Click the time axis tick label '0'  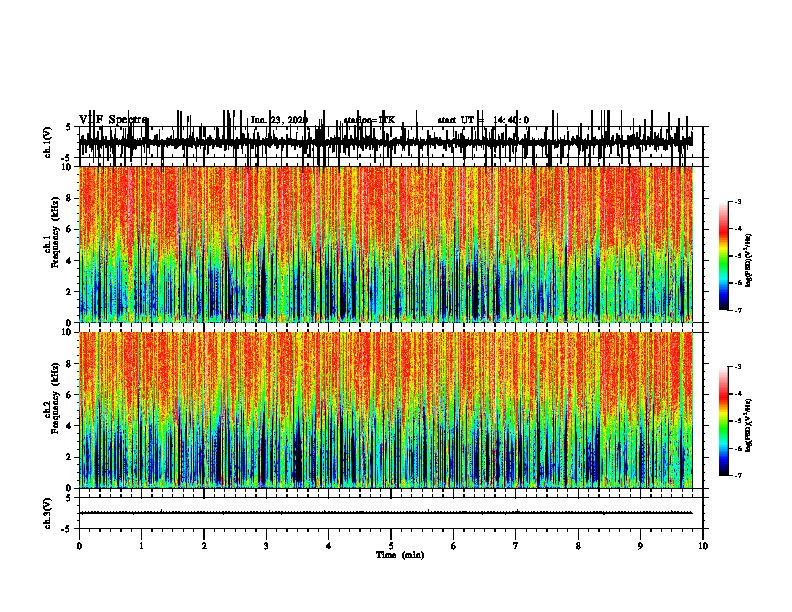pos(79,546)
